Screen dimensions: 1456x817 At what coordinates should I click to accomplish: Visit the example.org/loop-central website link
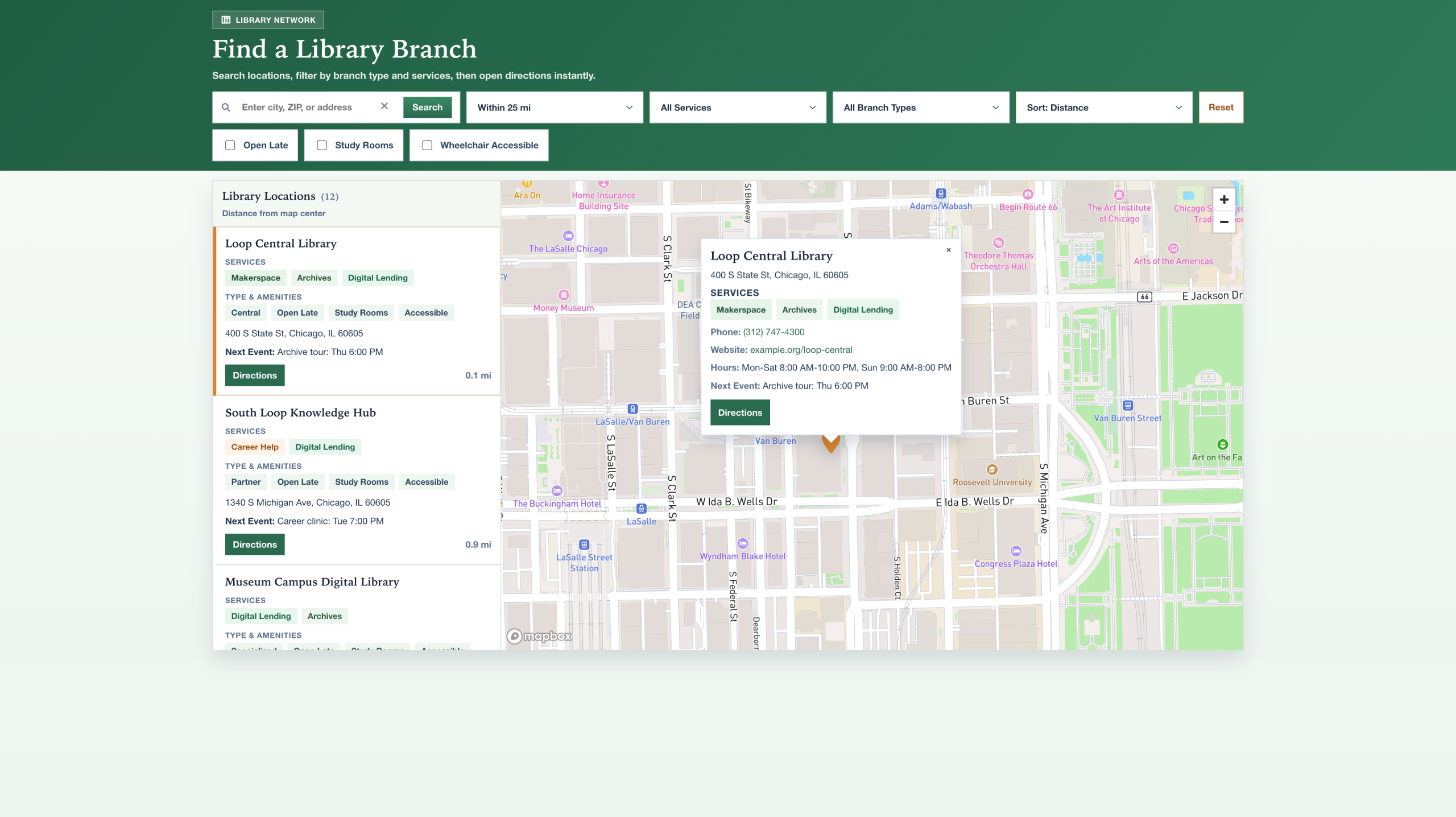(x=801, y=349)
